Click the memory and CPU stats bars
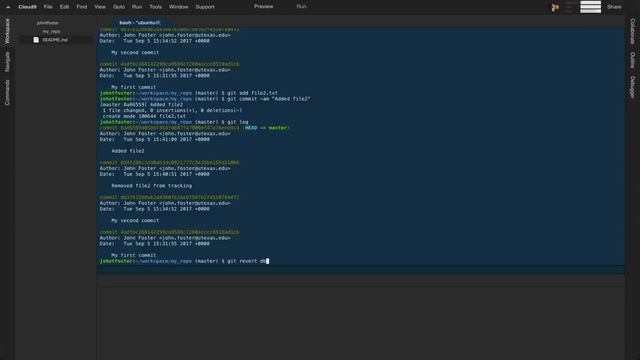 pyautogui.click(x=591, y=7)
